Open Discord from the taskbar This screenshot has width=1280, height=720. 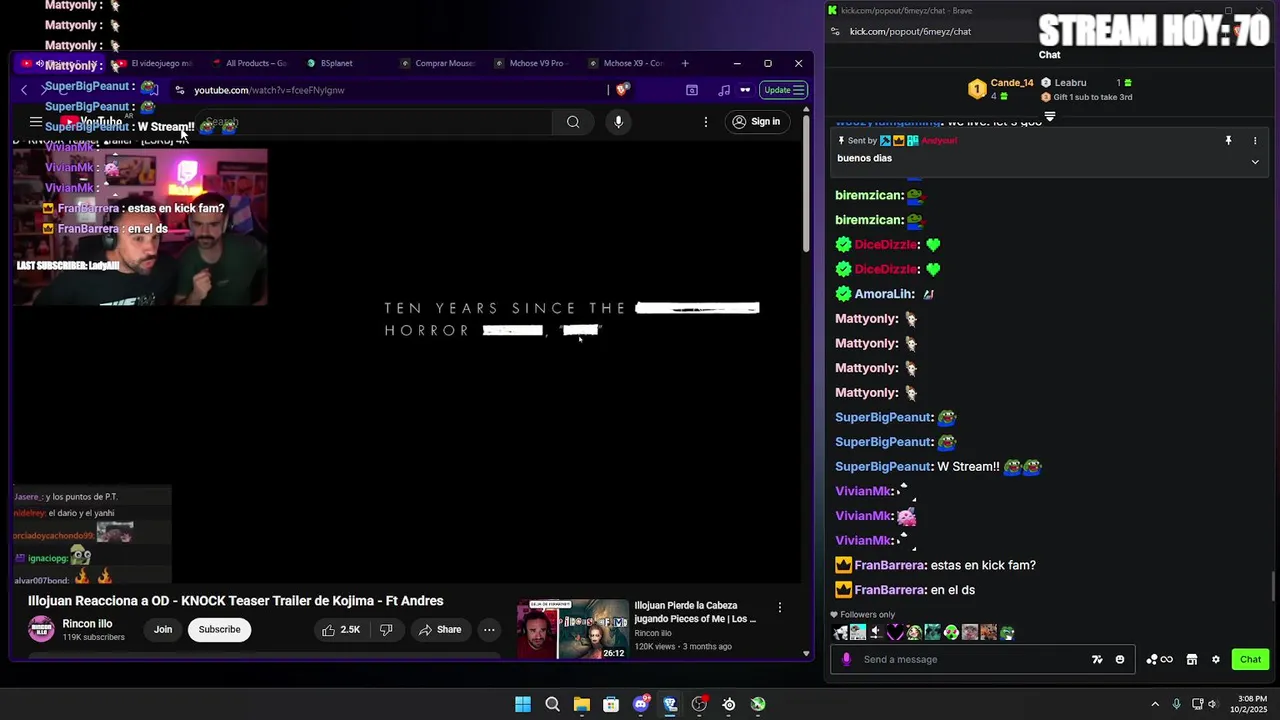pyautogui.click(x=641, y=704)
